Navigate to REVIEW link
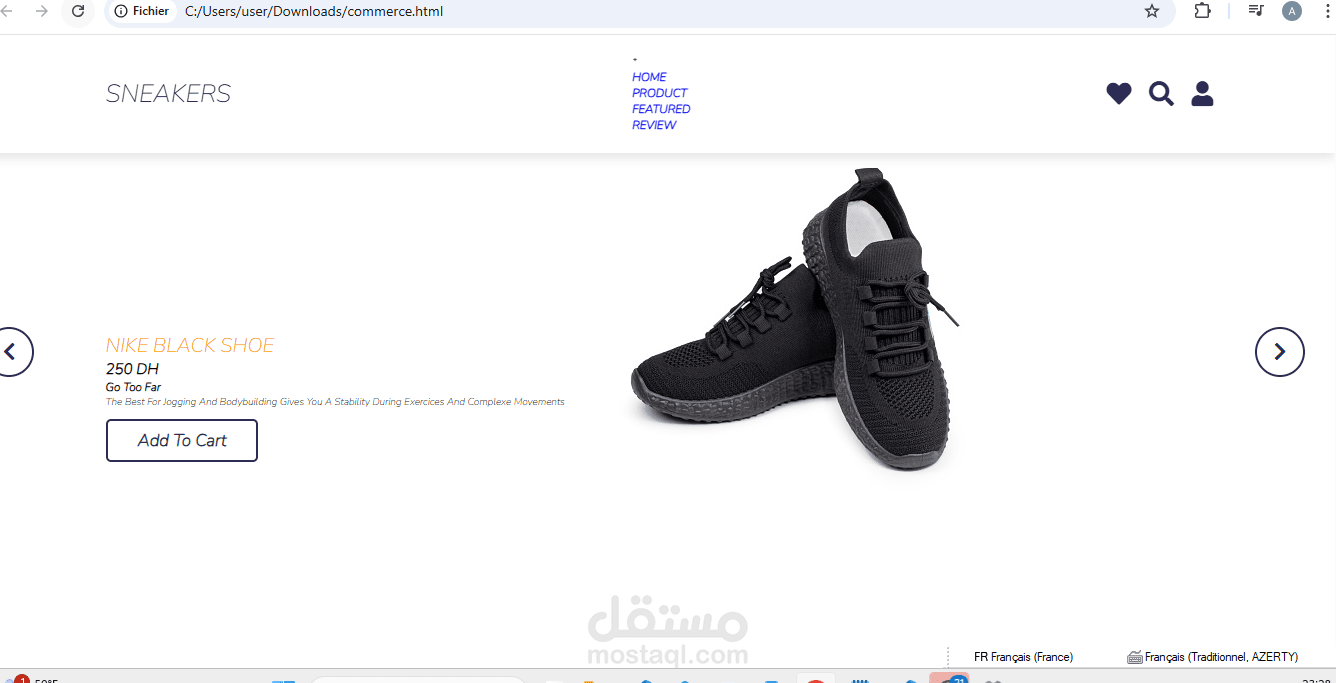The width and height of the screenshot is (1336, 683). [x=654, y=125]
